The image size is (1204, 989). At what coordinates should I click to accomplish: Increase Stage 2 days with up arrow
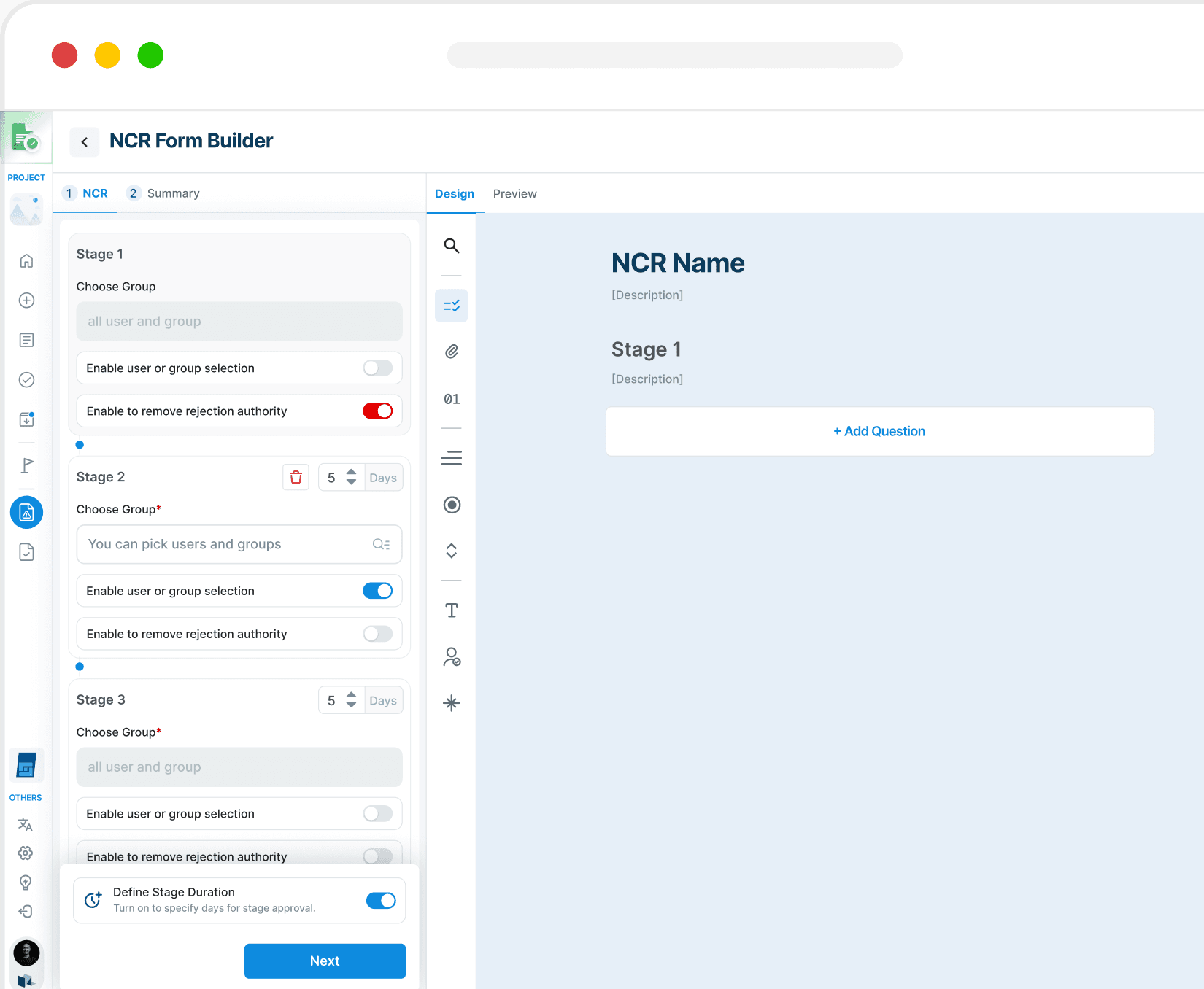click(351, 472)
